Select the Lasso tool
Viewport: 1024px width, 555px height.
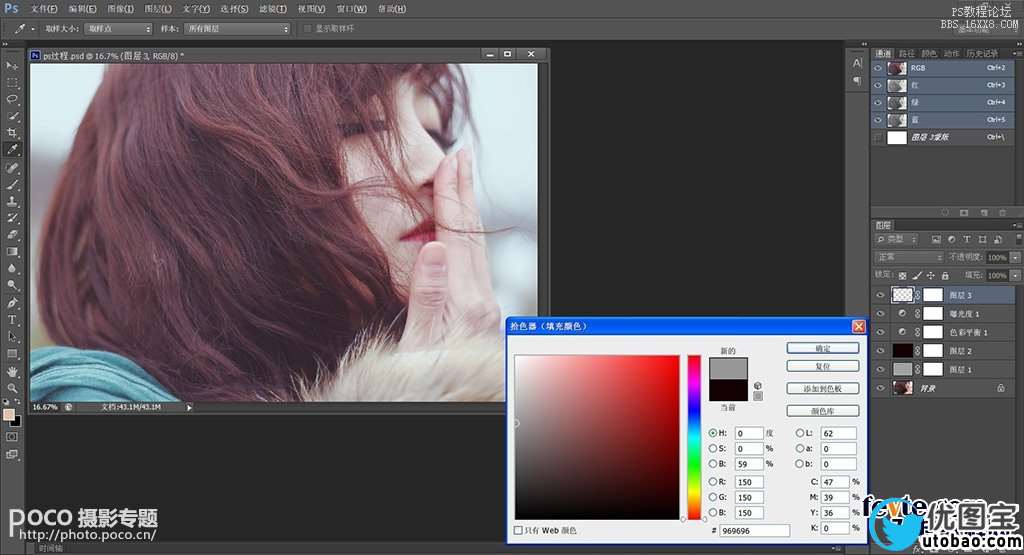tap(12, 99)
